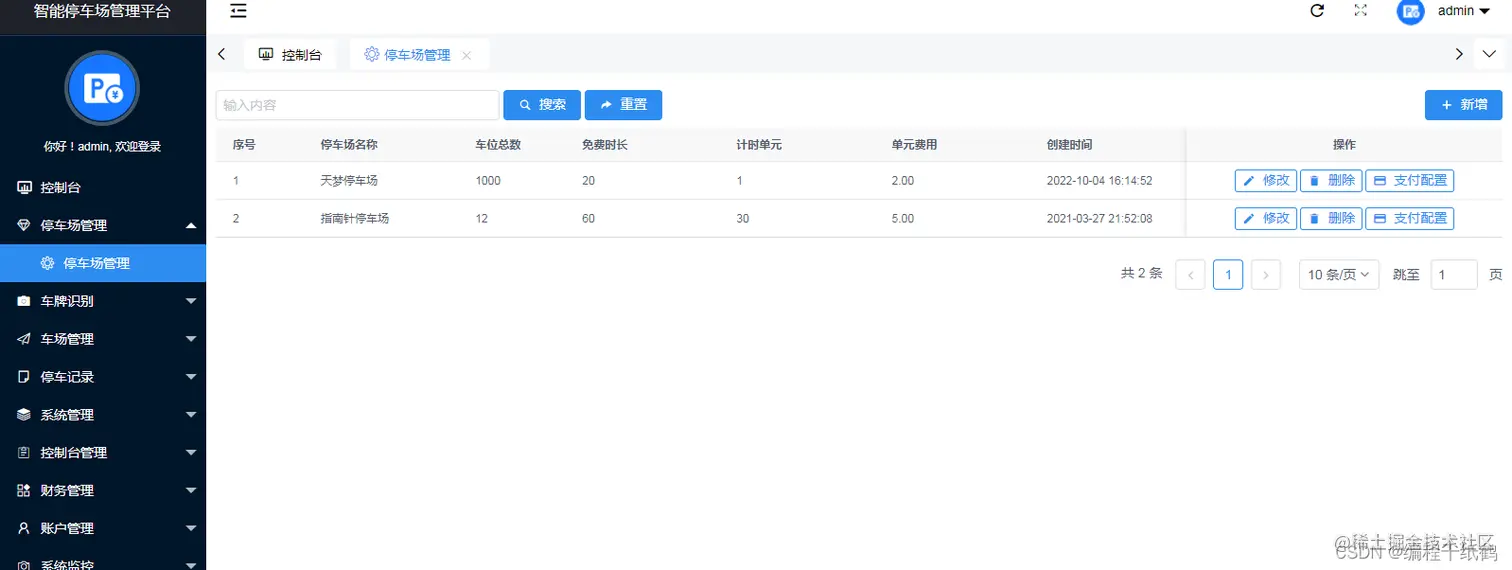Click the 搜索 button
This screenshot has width=1512, height=570.
tap(541, 105)
